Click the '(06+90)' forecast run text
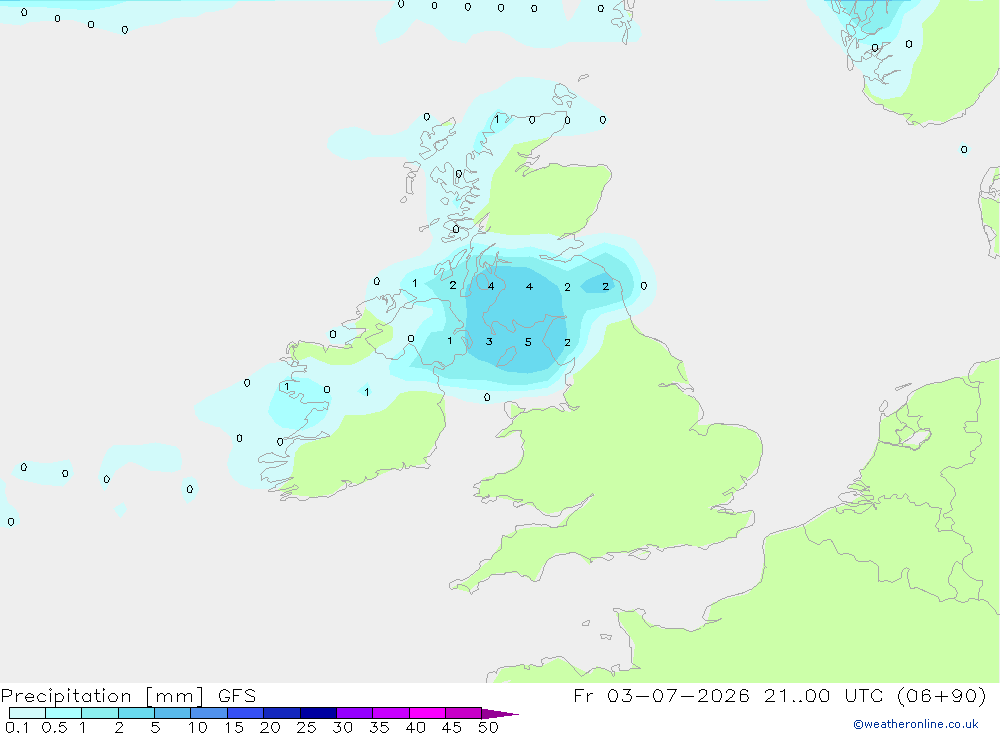This screenshot has width=1000, height=733. tap(941, 695)
